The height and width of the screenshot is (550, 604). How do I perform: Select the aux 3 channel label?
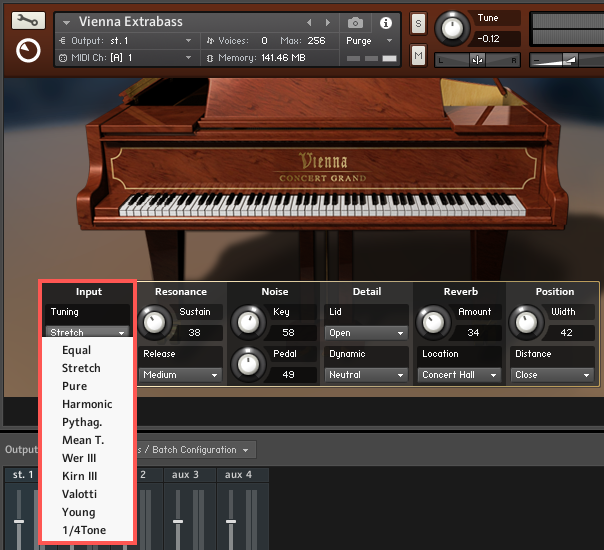186,475
